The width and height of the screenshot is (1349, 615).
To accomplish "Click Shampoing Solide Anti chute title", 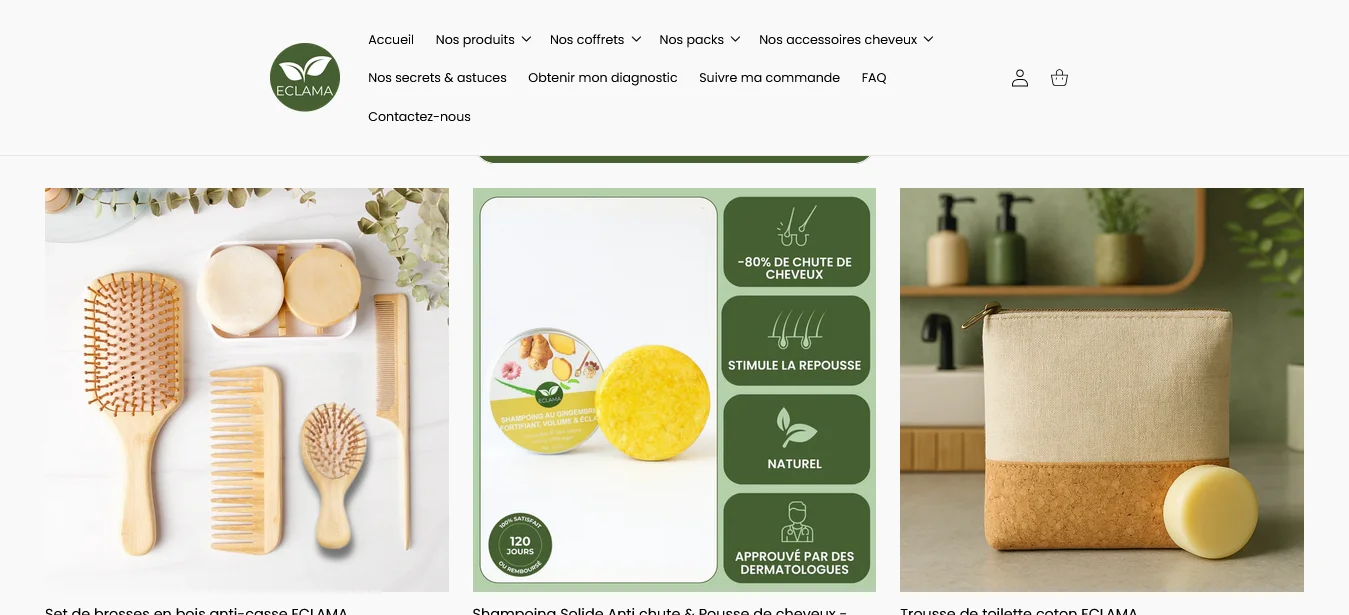I will (660, 610).
